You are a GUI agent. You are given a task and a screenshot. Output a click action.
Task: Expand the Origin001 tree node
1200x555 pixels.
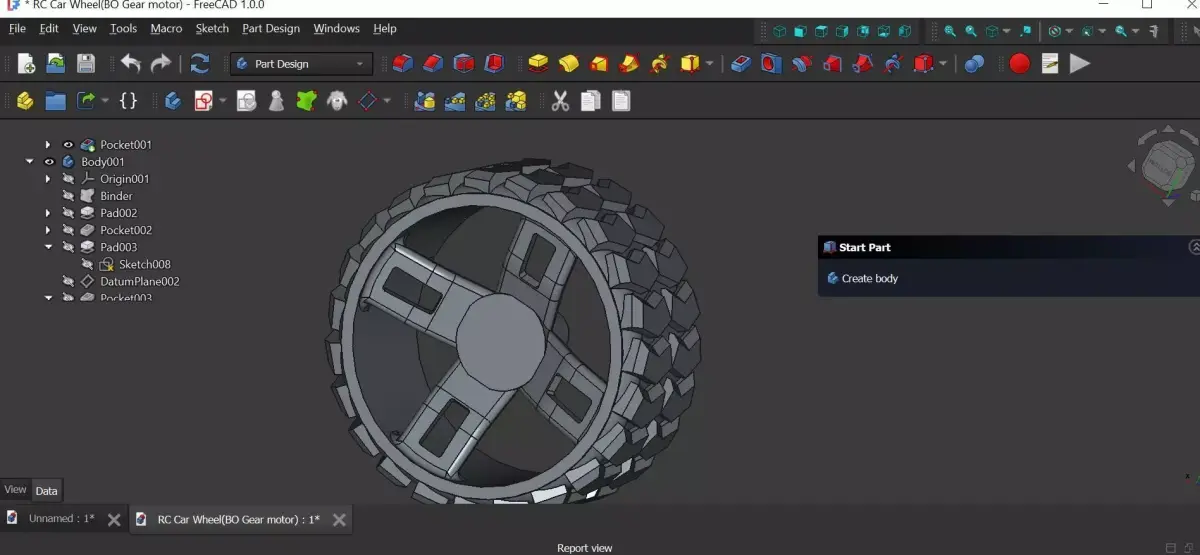pos(48,179)
